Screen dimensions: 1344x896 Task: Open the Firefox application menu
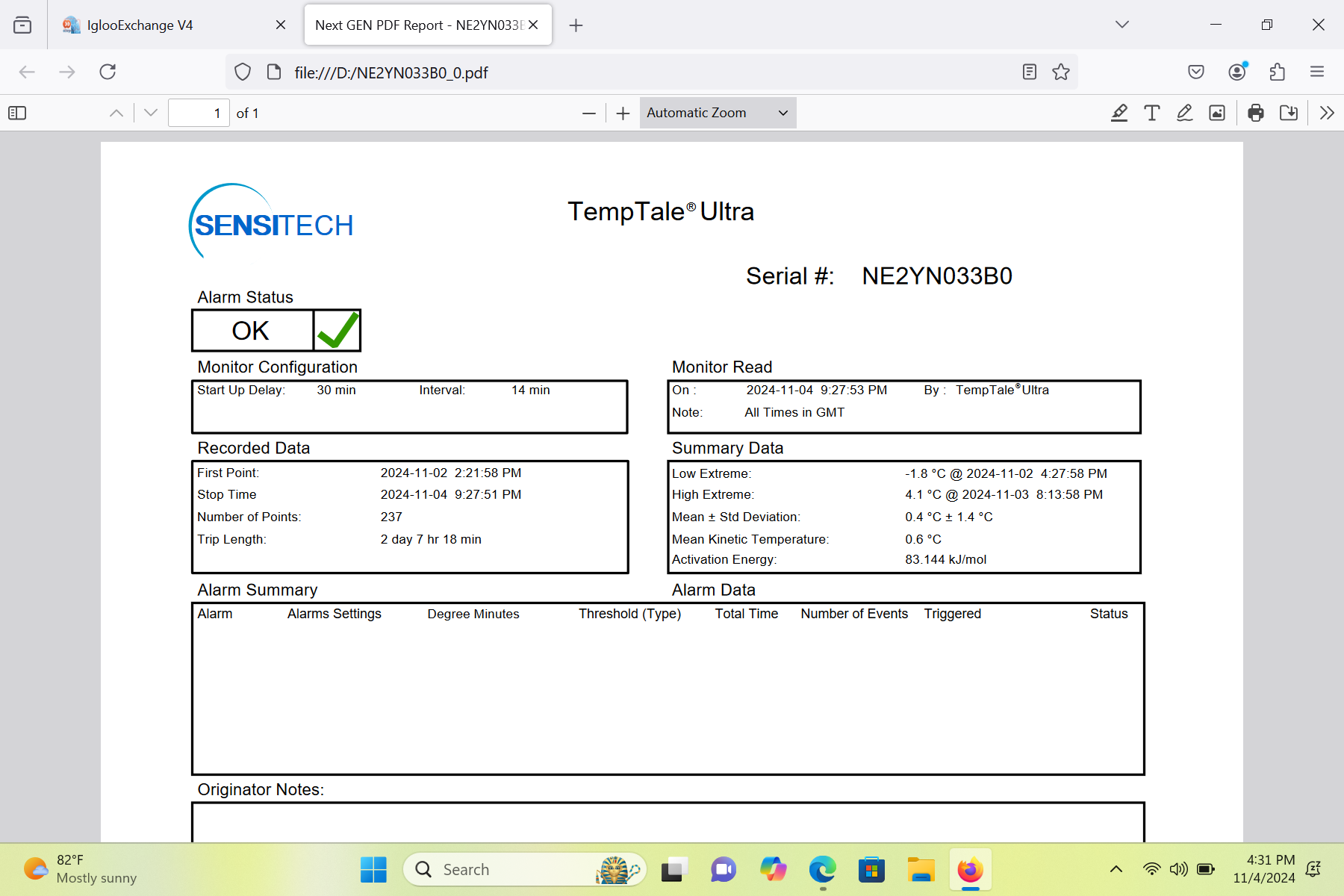coord(1317,72)
